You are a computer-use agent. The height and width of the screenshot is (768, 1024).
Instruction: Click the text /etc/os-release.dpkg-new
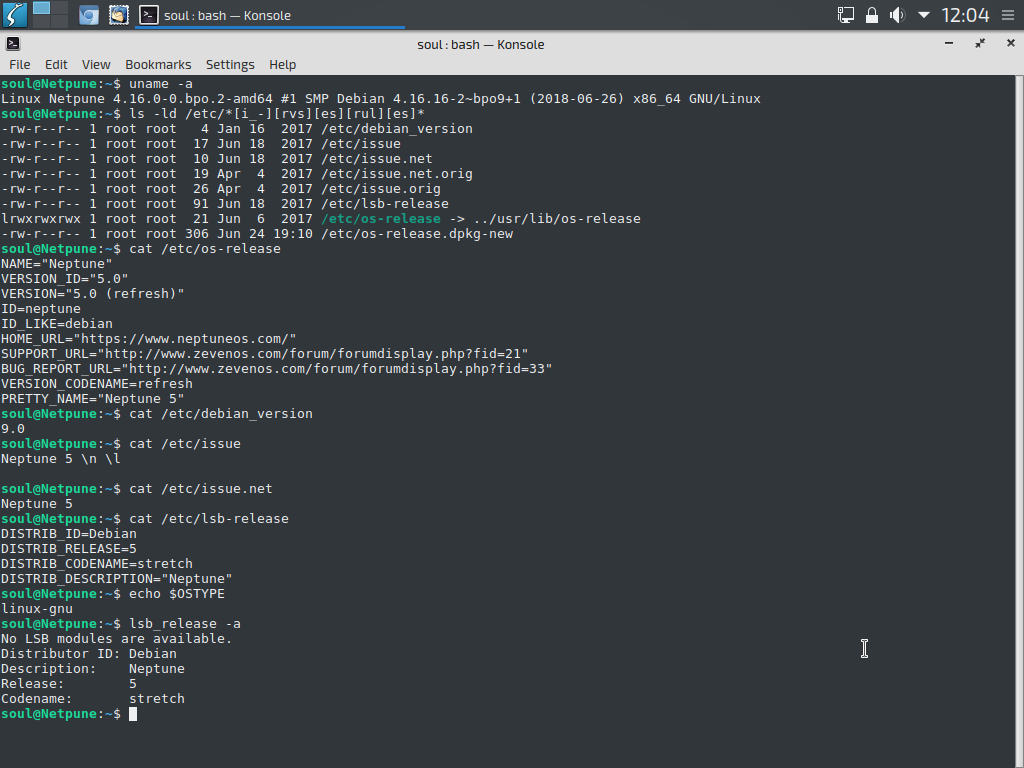click(417, 234)
